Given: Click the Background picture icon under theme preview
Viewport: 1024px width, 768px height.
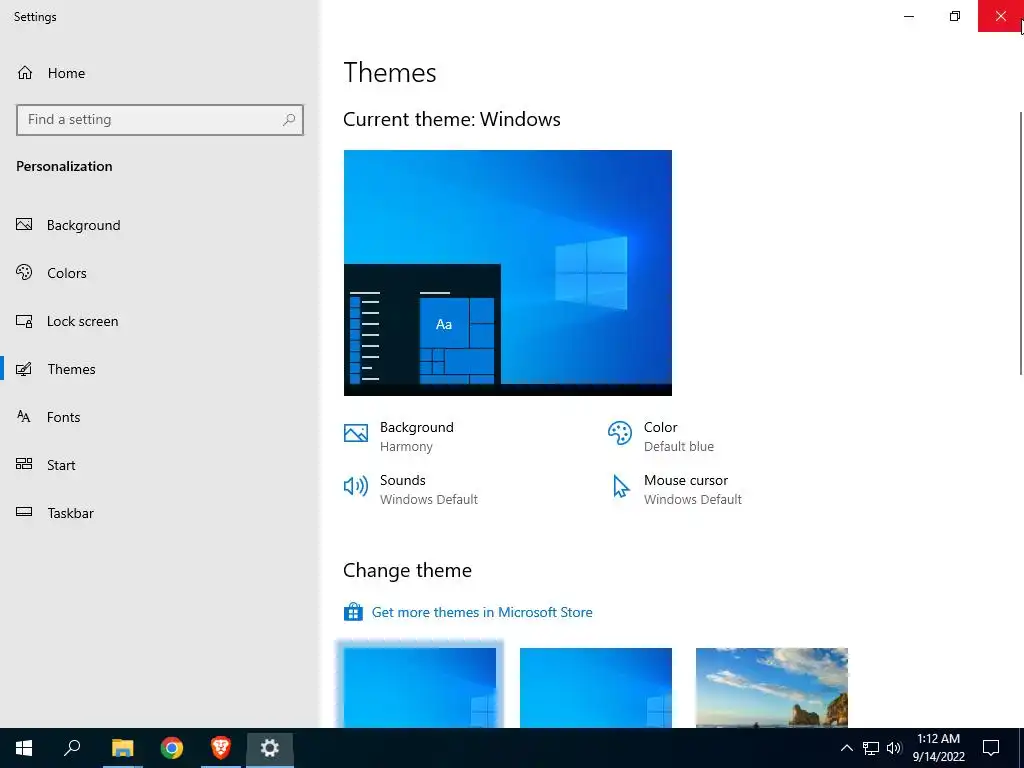Looking at the screenshot, I should (356, 433).
